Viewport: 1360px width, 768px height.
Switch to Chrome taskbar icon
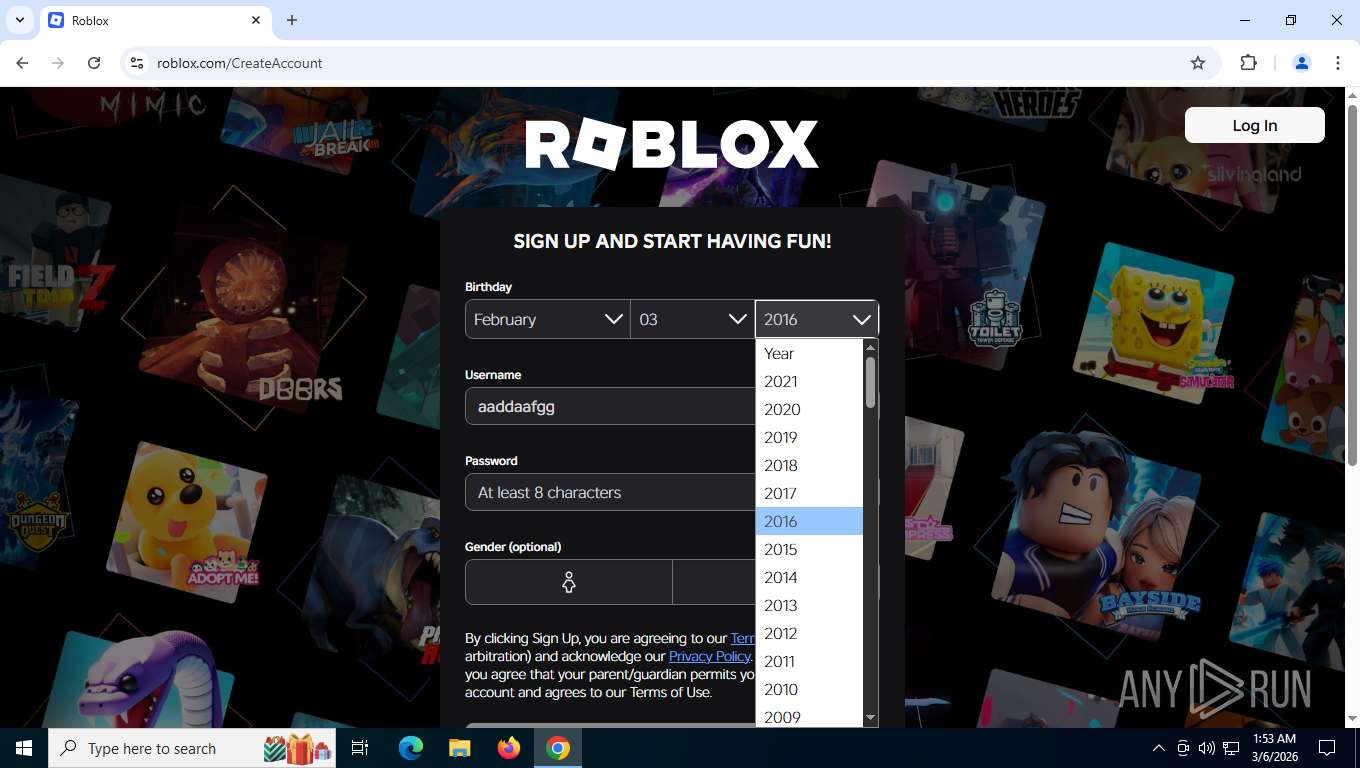[558, 748]
